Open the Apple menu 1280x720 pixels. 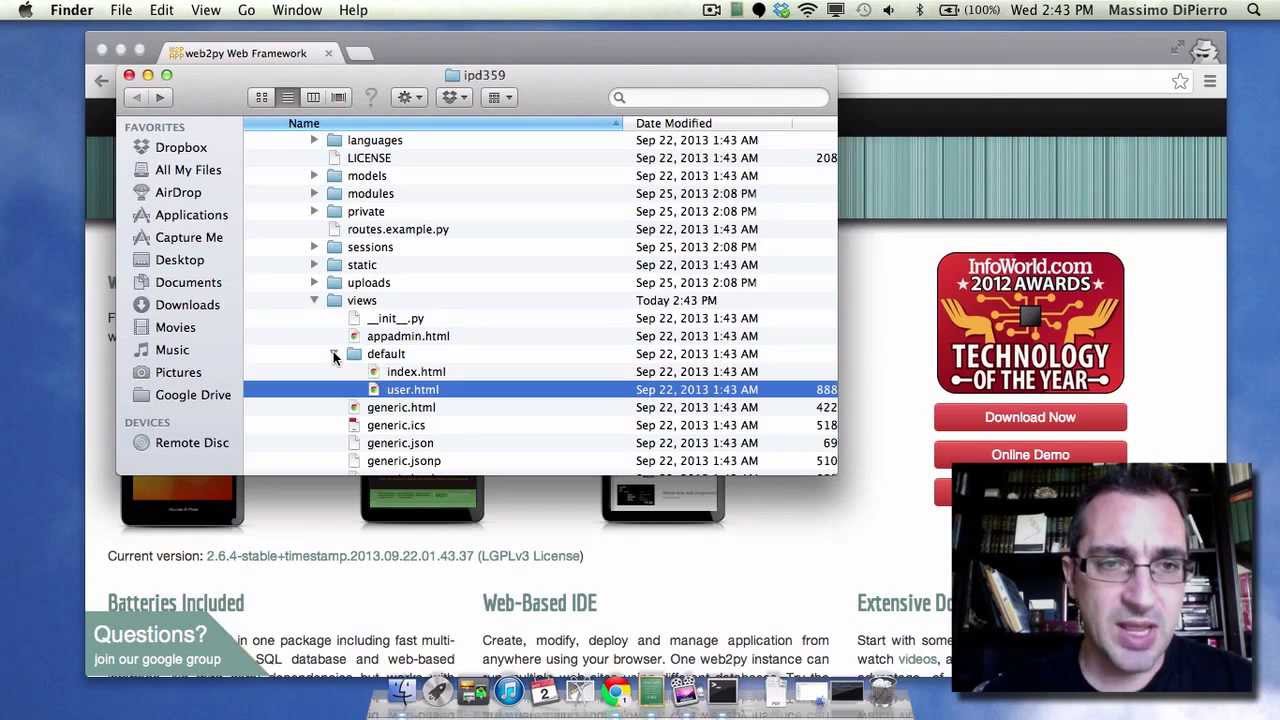pyautogui.click(x=26, y=10)
